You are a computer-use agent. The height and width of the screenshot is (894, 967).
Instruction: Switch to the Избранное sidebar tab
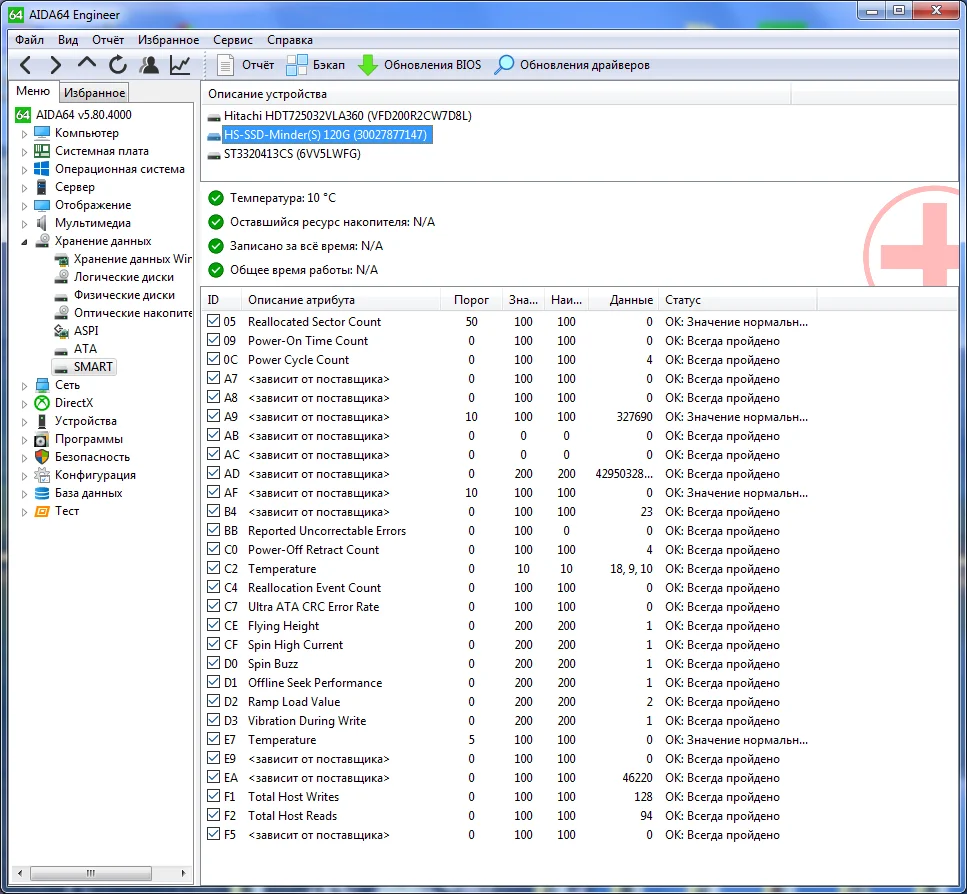[94, 92]
